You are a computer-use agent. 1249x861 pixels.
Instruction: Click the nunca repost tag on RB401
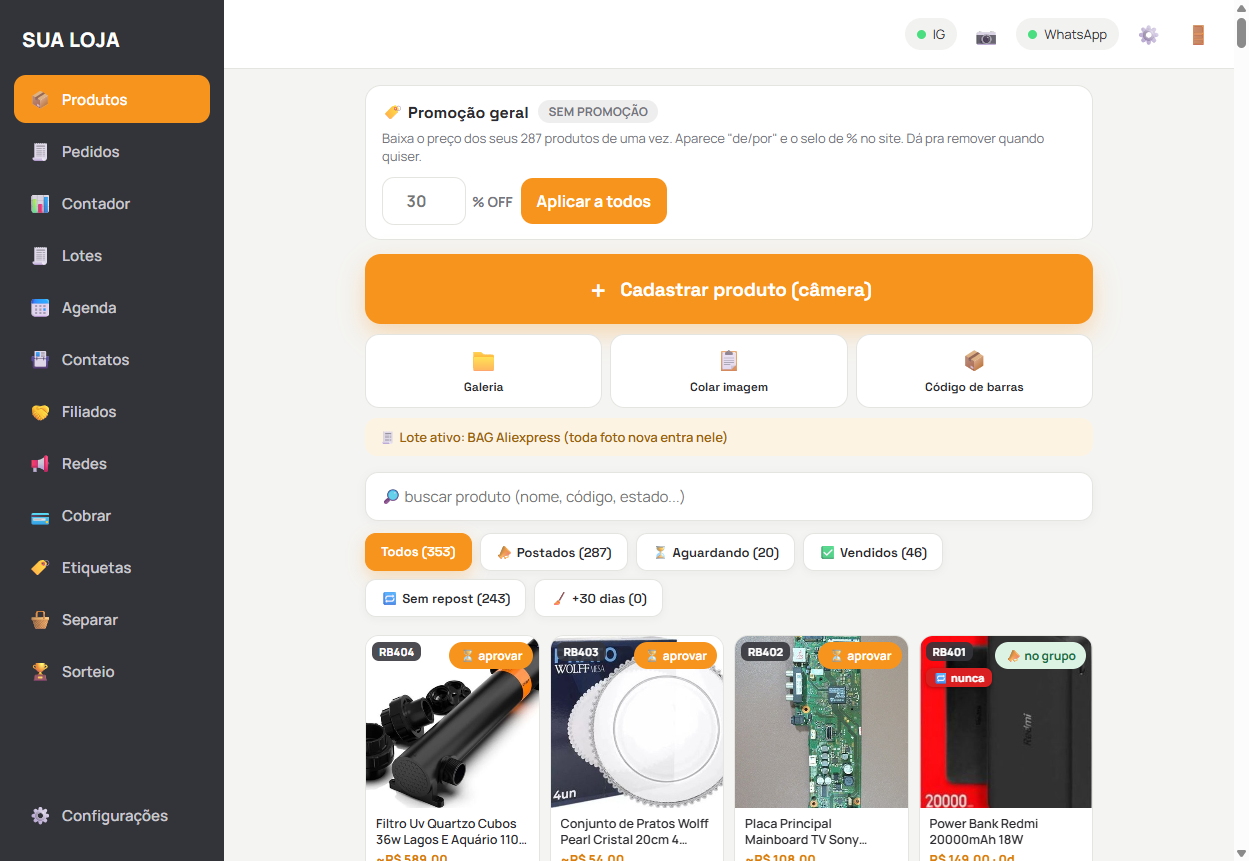coord(958,678)
